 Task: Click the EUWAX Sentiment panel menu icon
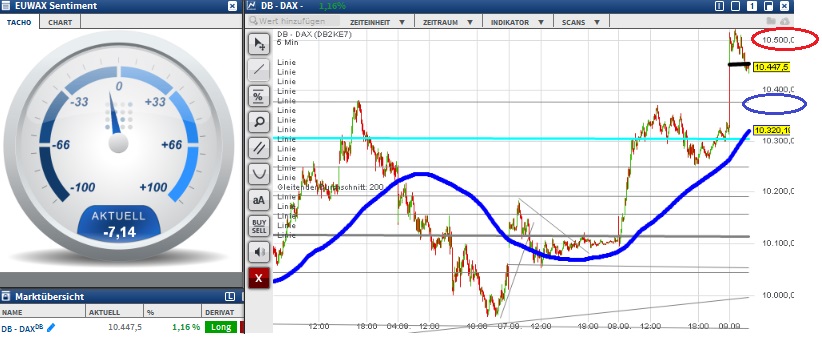[x=5, y=6]
